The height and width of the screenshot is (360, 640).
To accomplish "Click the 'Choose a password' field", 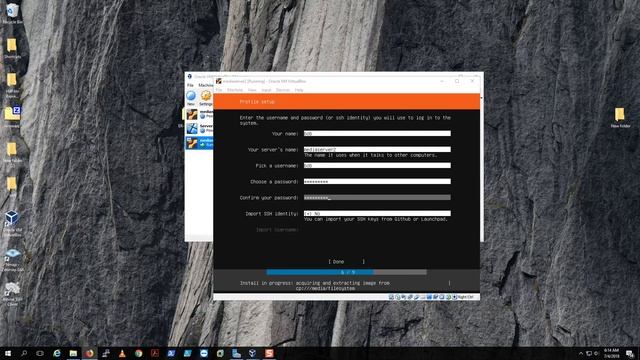I will pos(377,181).
